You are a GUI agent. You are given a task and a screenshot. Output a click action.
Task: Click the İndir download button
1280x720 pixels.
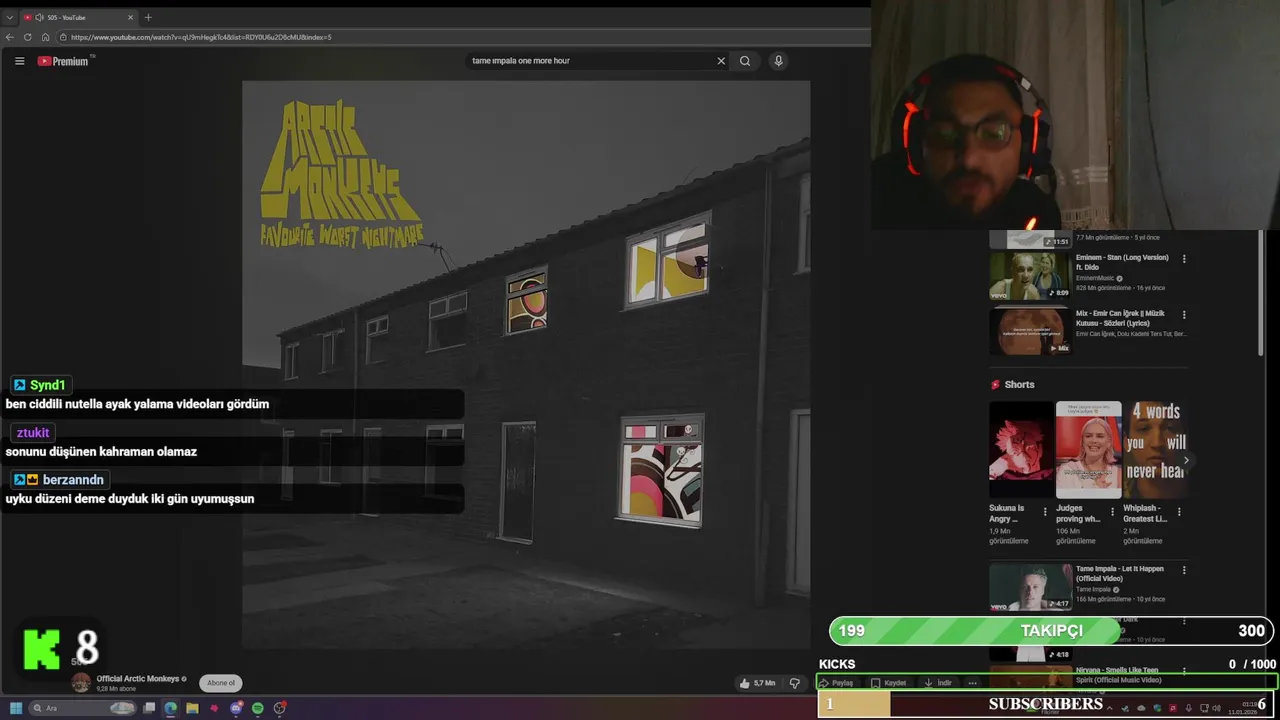point(938,683)
